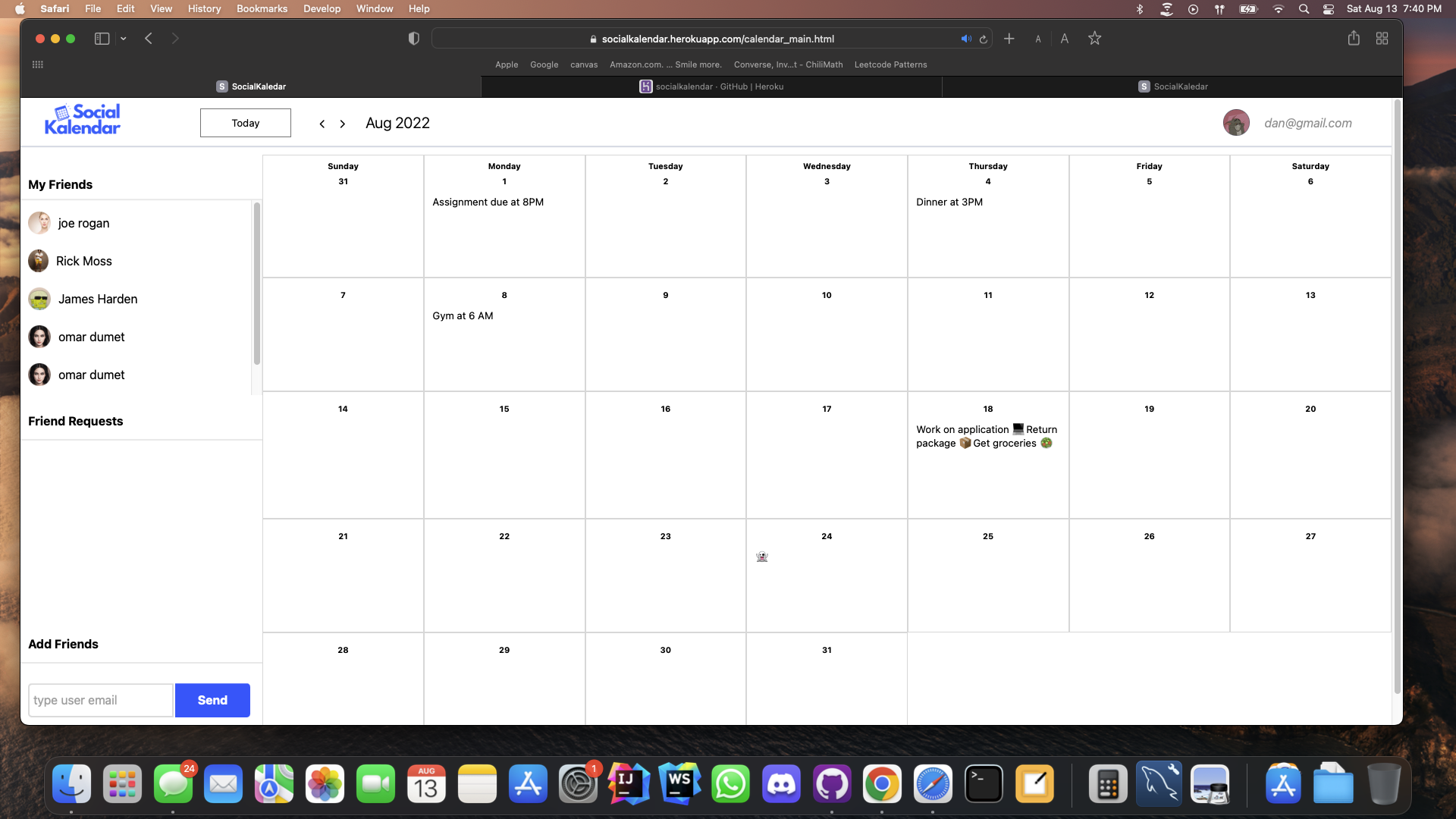Open the dan@gmail.com profile avatar
1456x819 pixels.
tap(1236, 122)
